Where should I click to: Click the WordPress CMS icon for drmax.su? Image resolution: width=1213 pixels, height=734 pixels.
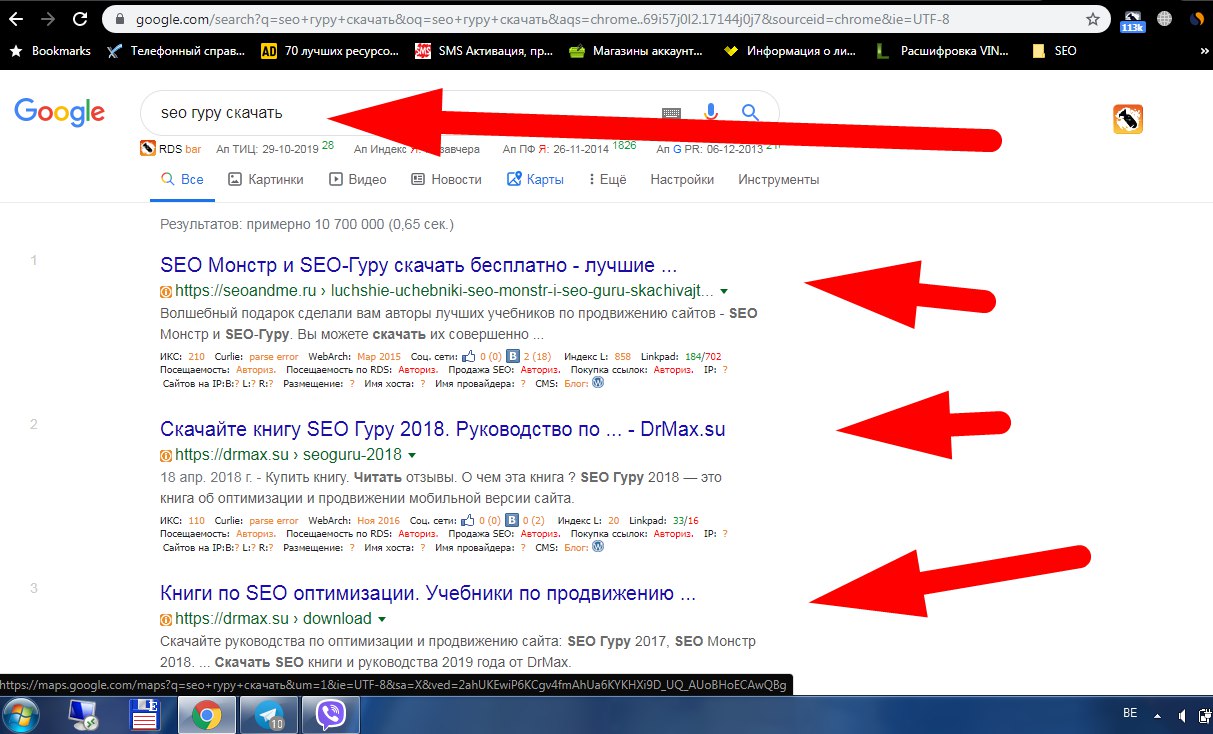click(x=598, y=546)
